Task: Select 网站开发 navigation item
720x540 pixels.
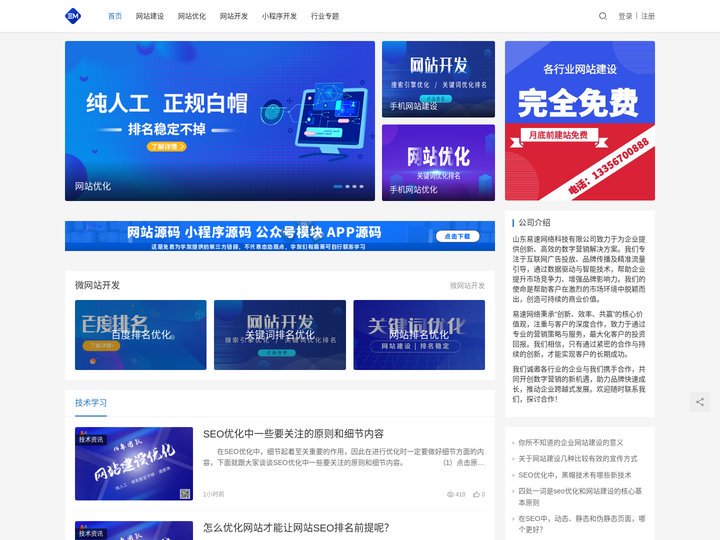Action: coord(234,16)
